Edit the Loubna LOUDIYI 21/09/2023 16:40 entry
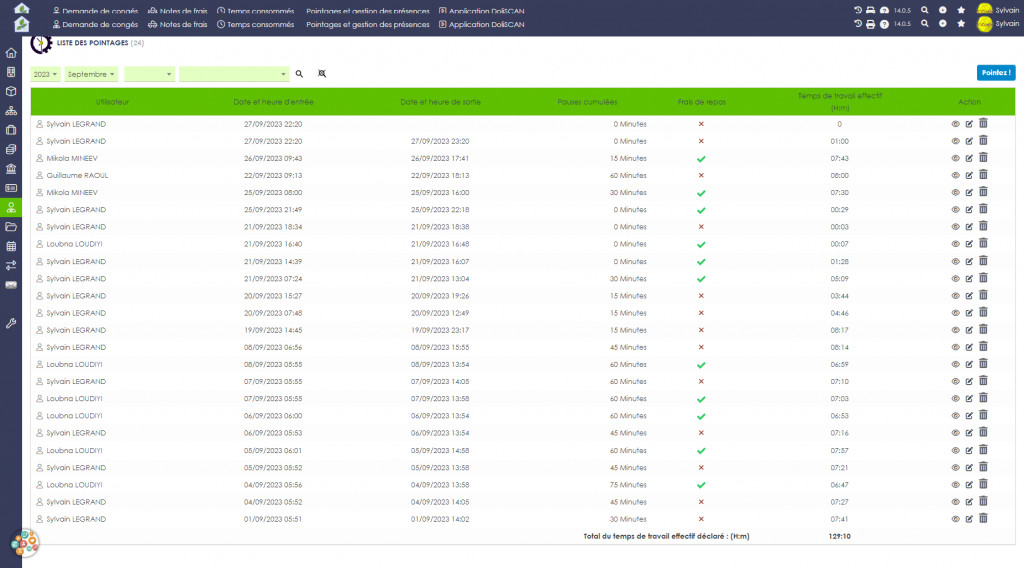The height and width of the screenshot is (568, 1024). pyautogui.click(x=969, y=244)
